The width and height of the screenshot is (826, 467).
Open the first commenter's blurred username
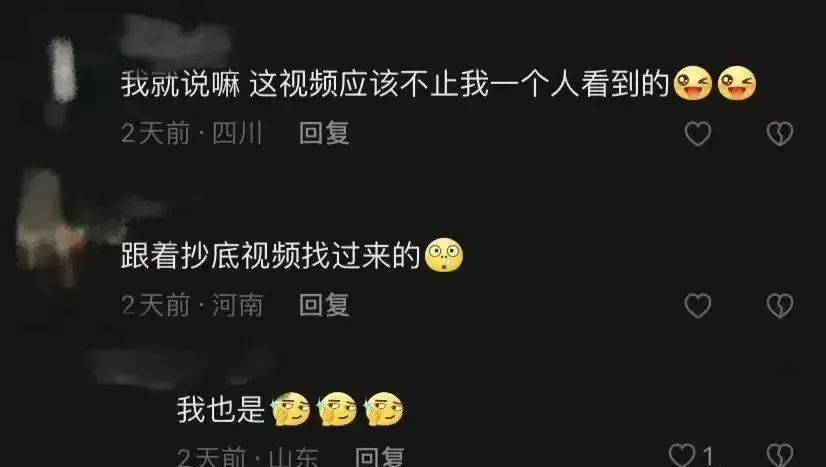(x=175, y=37)
